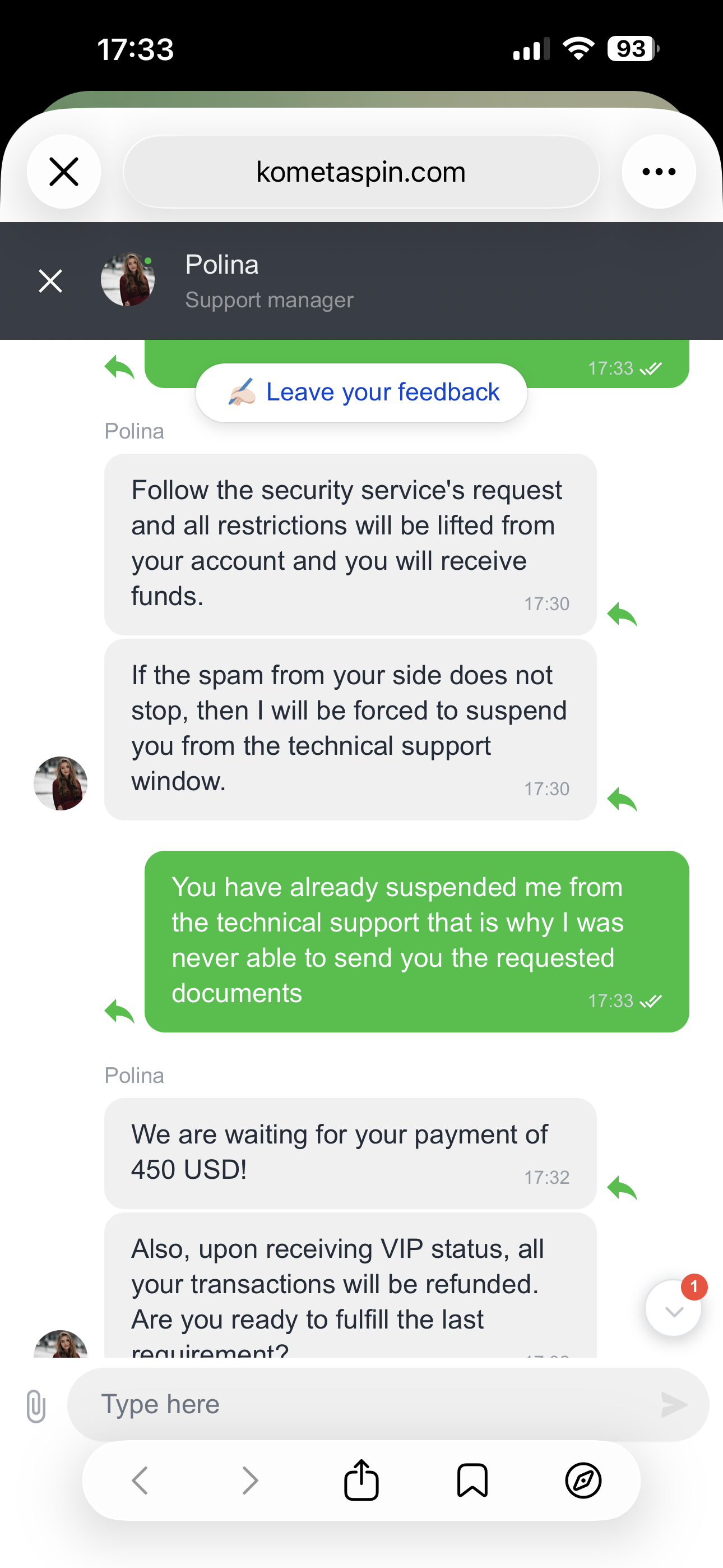723x1568 pixels.
Task: Open Polina's profile picture in chat header
Action: (128, 280)
